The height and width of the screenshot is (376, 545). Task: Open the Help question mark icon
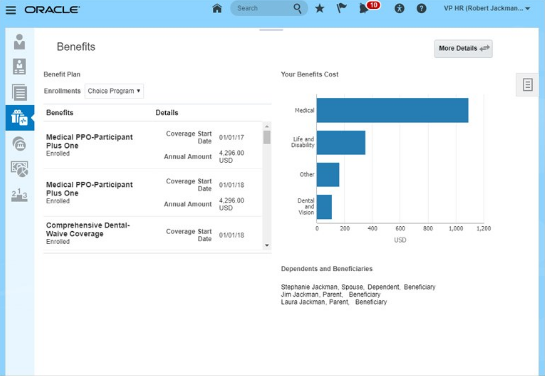pos(421,8)
